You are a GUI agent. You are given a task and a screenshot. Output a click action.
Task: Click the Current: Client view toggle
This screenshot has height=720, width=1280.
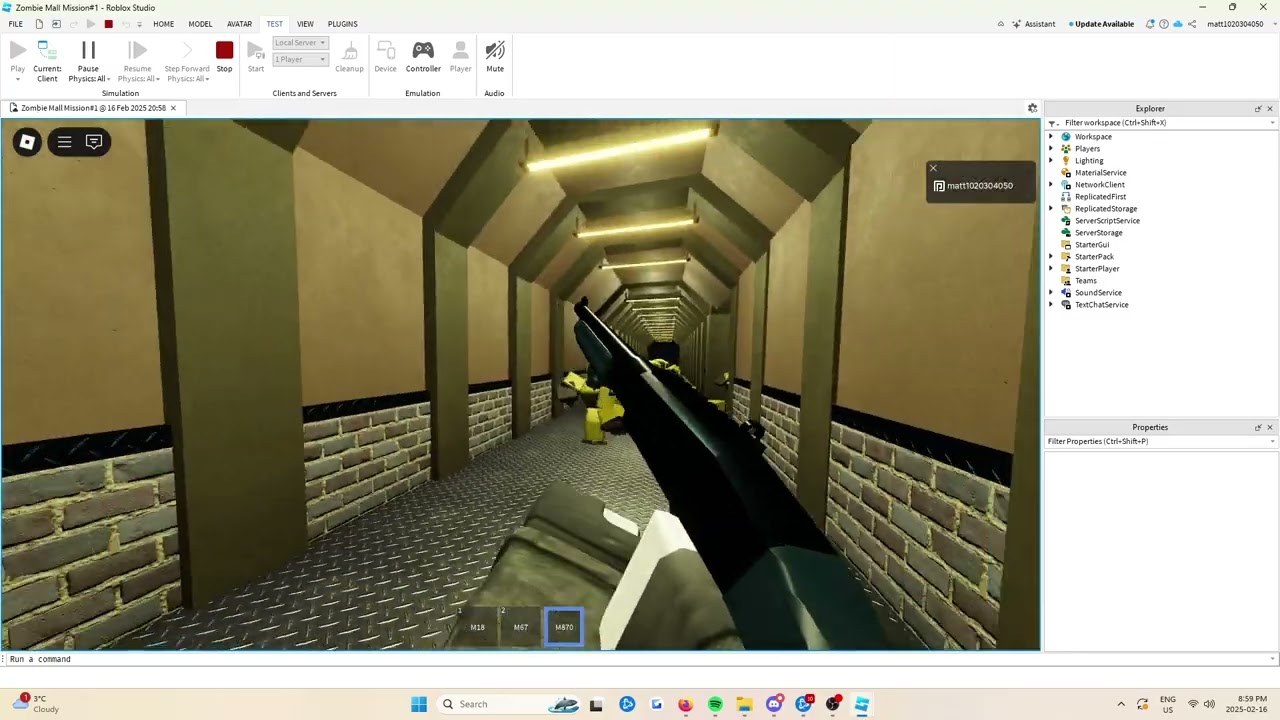point(47,61)
